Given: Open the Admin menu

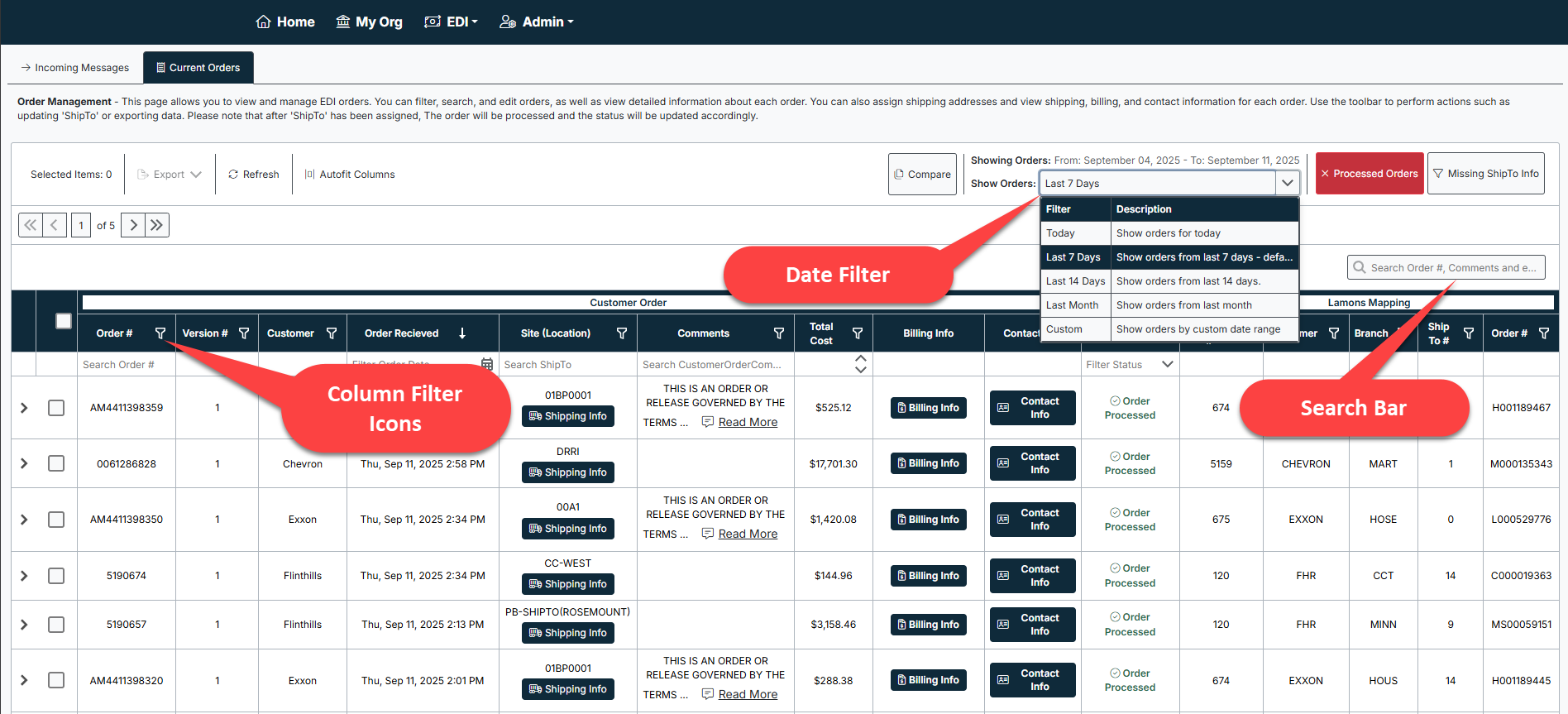Looking at the screenshot, I should (x=537, y=22).
